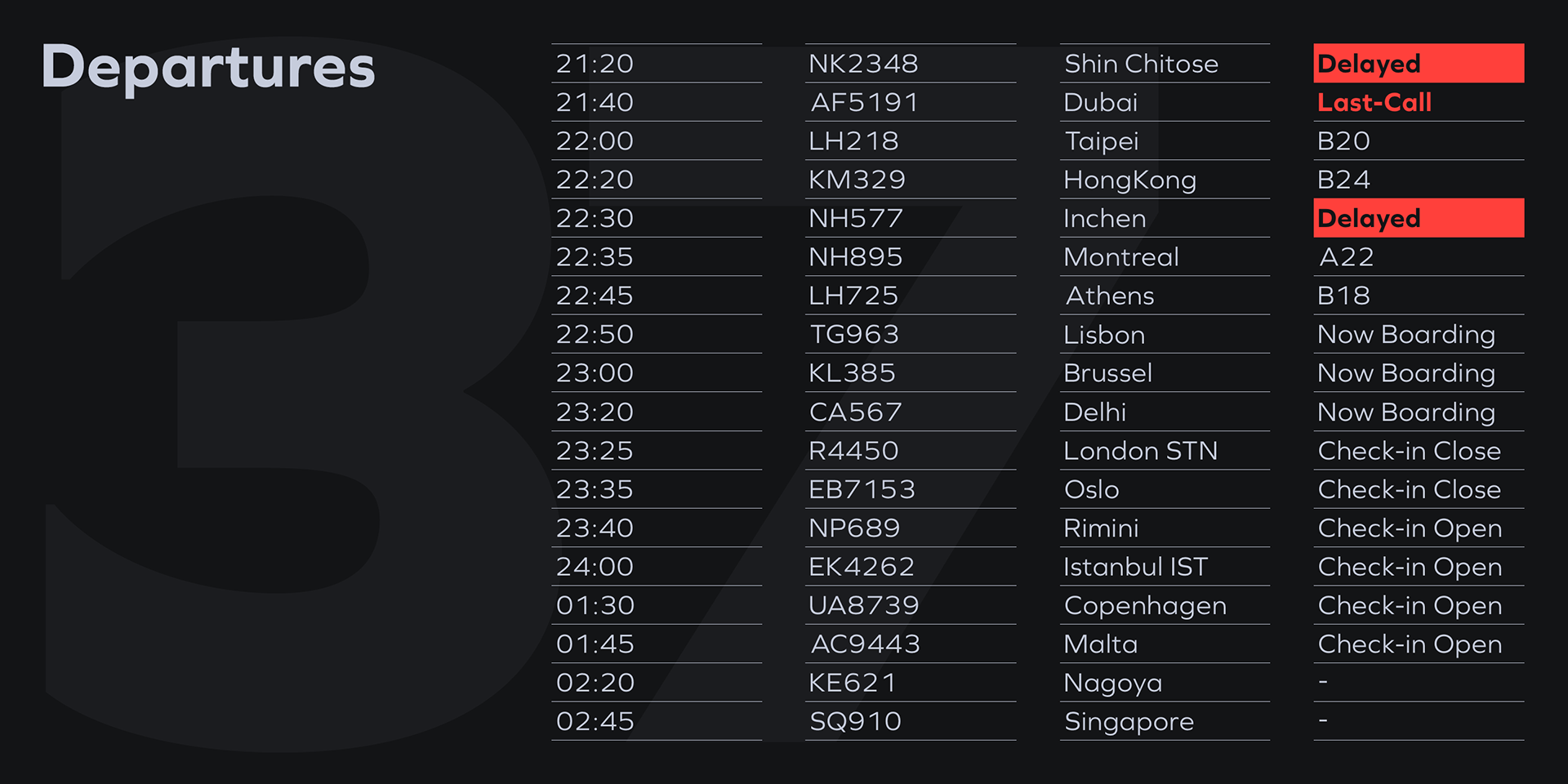Click flight KE621 to Nagoya
Viewport: 1568px width, 784px height.
coord(852,683)
